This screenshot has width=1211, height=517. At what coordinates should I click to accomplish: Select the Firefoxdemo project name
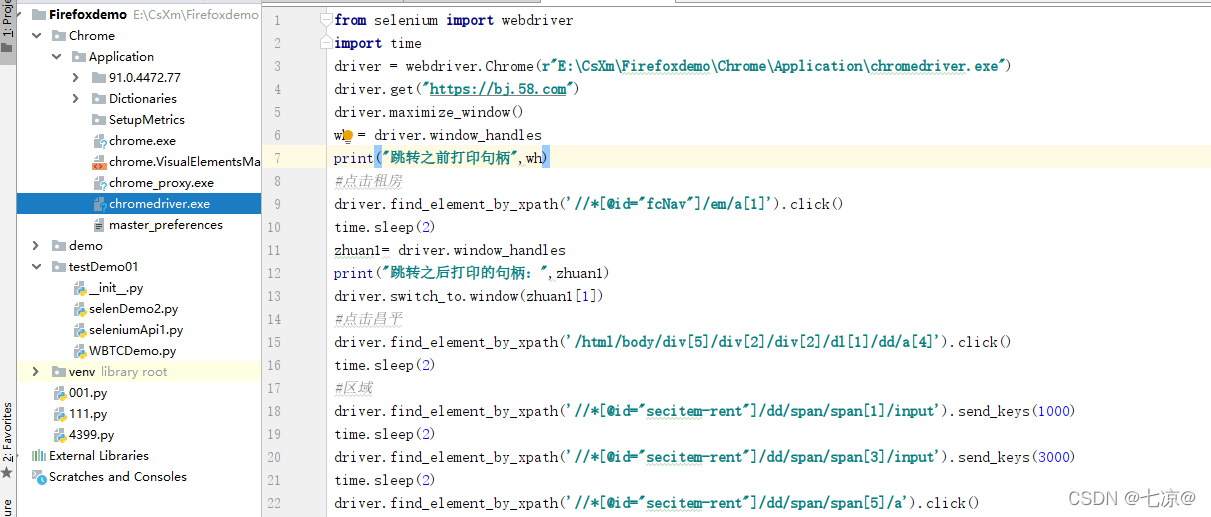88,15
